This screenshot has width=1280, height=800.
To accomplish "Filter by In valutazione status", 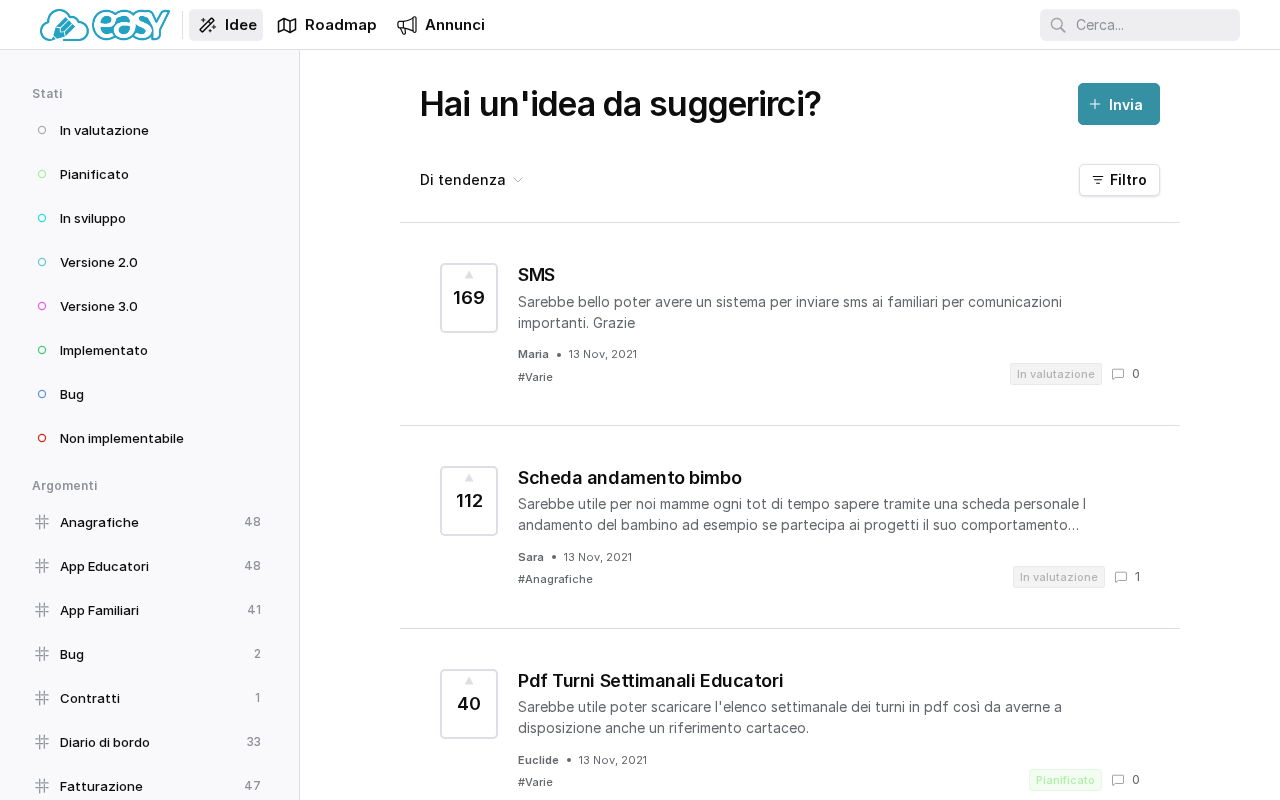I will point(104,130).
